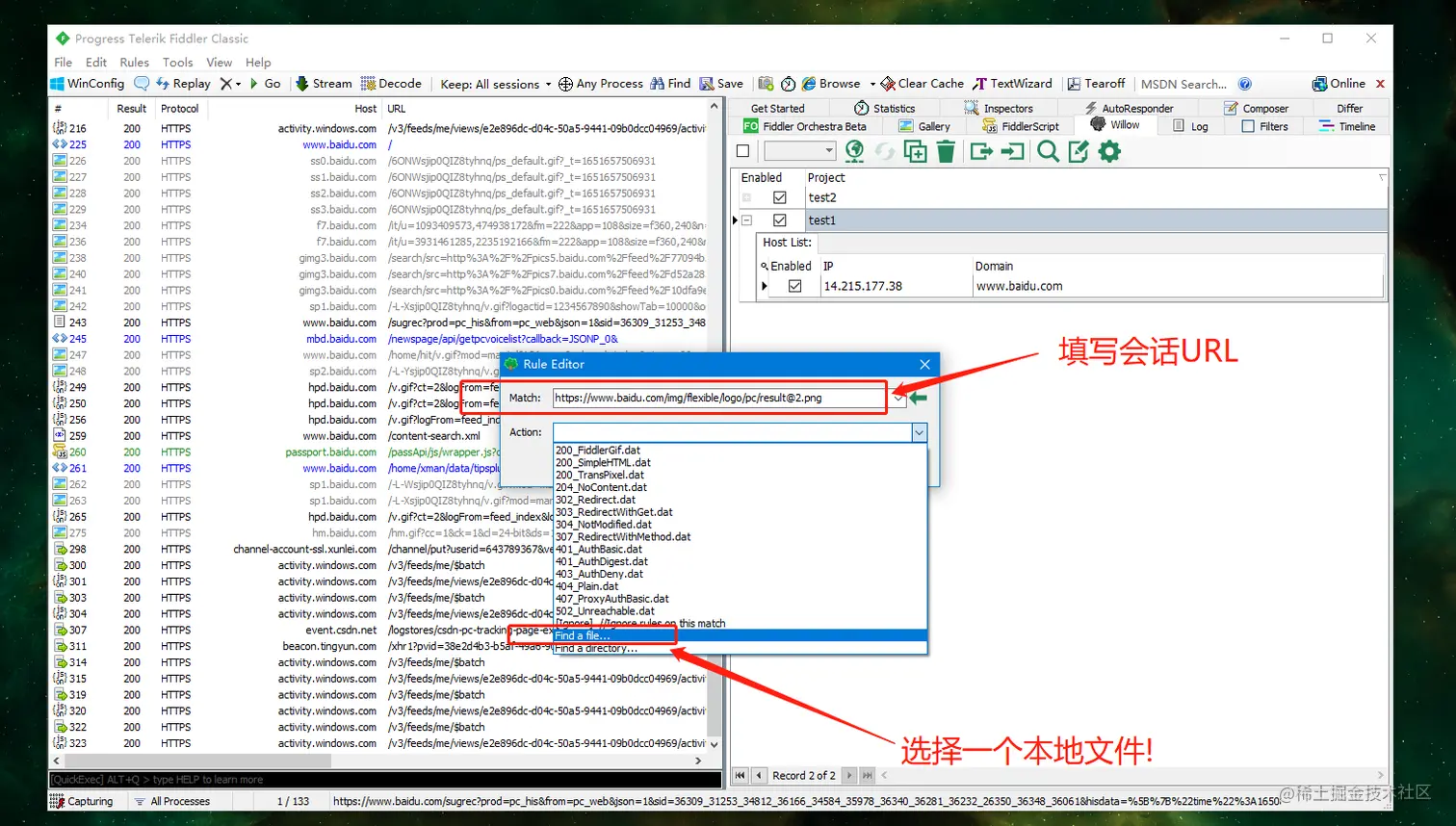Clear Cache from the toolbar
Image resolution: width=1456 pixels, height=826 pixels.
923,84
